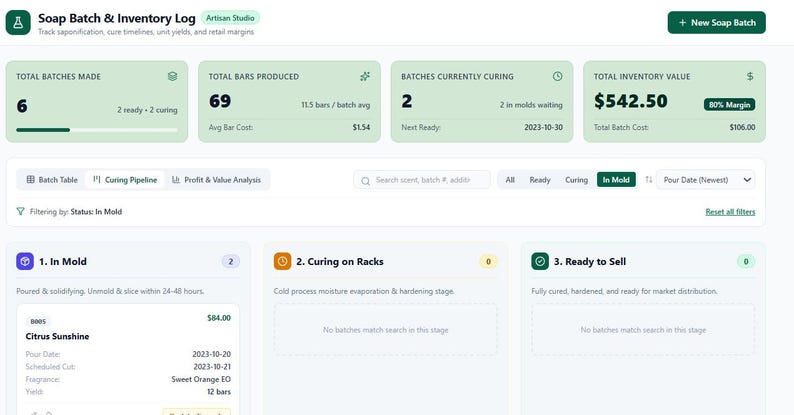Click the Artisan Studio badge

[x=230, y=18]
